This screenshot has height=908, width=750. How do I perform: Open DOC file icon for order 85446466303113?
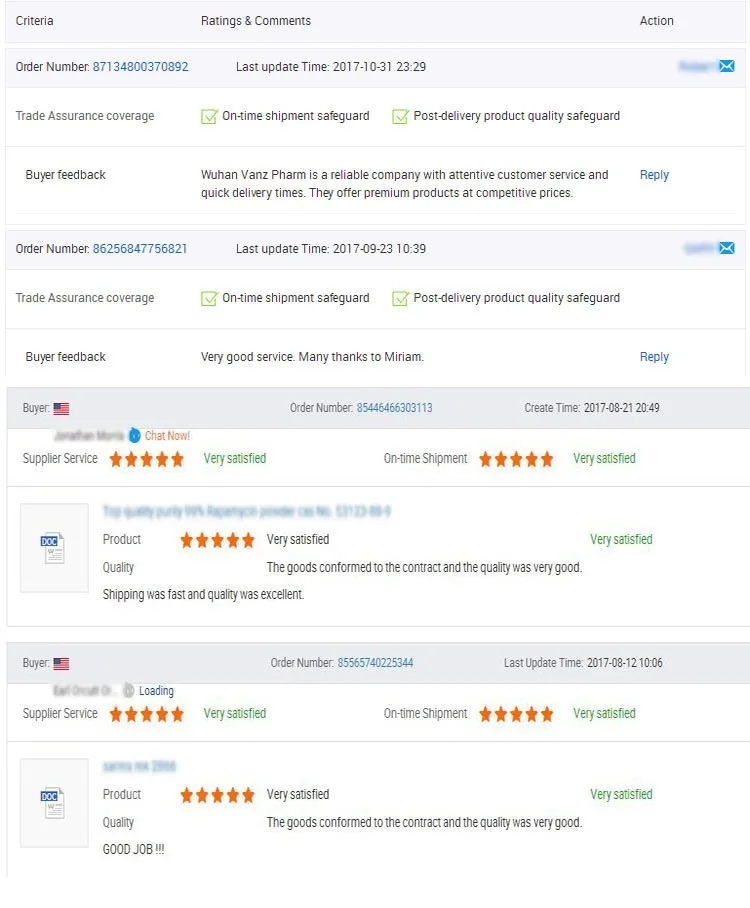click(x=53, y=547)
